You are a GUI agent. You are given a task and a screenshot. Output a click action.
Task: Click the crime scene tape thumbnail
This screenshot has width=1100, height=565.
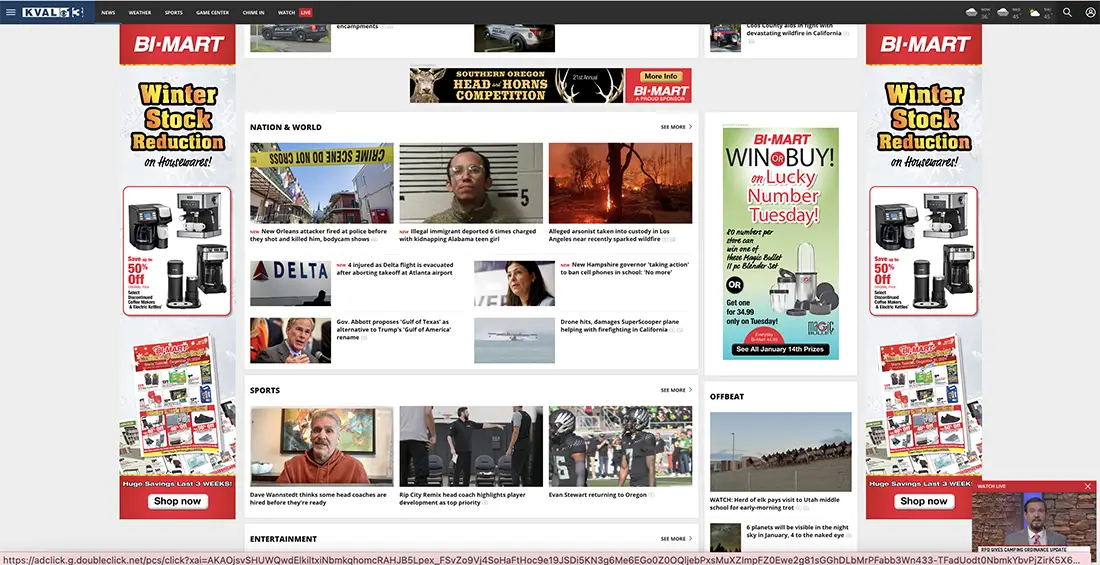[x=322, y=183]
